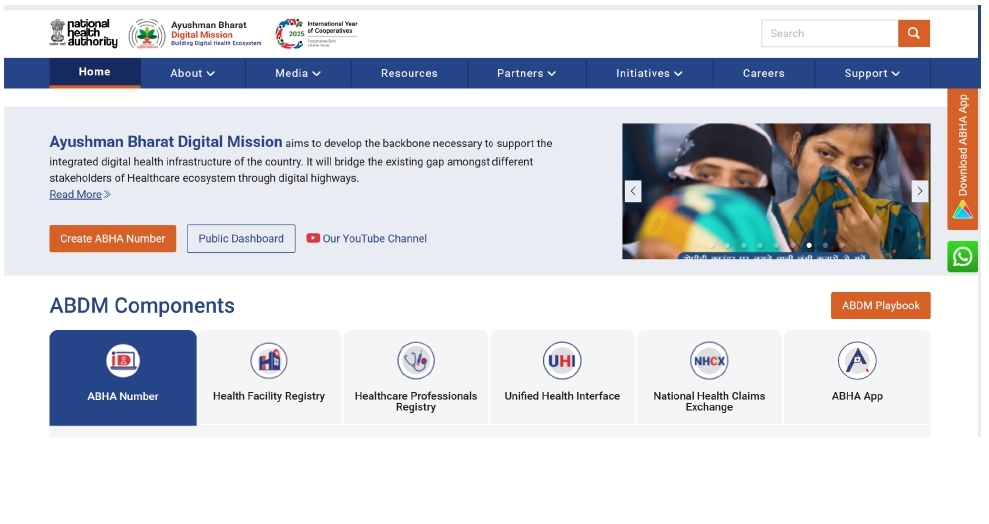This screenshot has width=989, height=524.
Task: Open the National Health Claims Exchange icon
Action: point(709,361)
